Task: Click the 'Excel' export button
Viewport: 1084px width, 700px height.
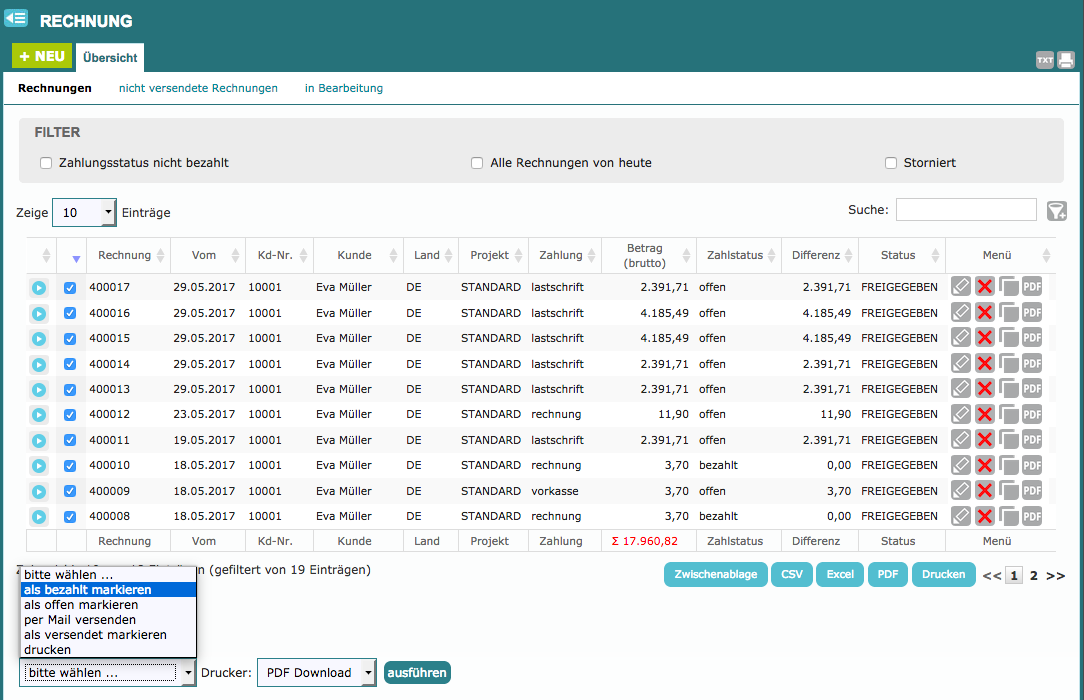Action: tap(839, 574)
